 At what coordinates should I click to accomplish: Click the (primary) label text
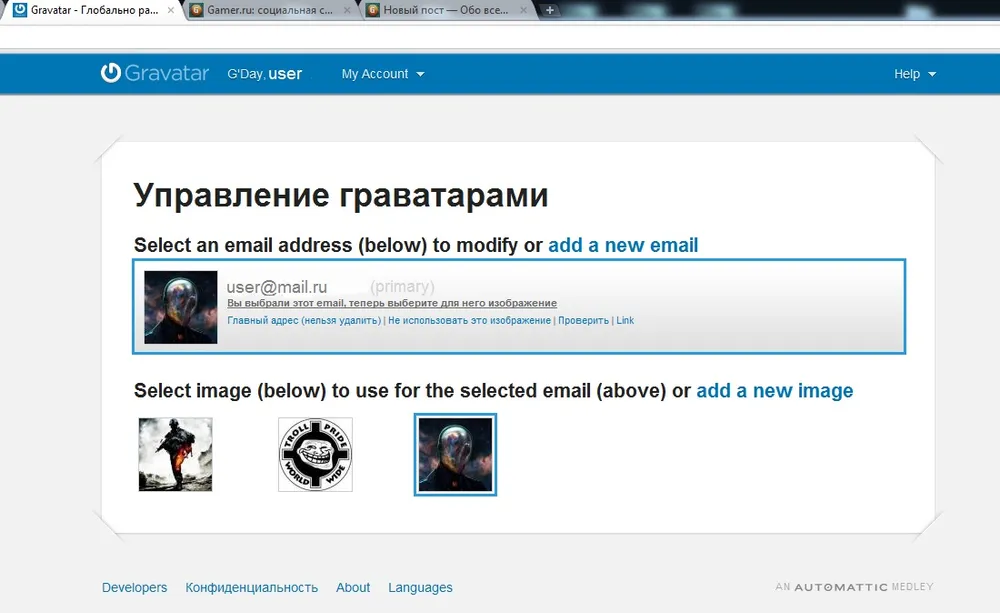pyautogui.click(x=402, y=287)
